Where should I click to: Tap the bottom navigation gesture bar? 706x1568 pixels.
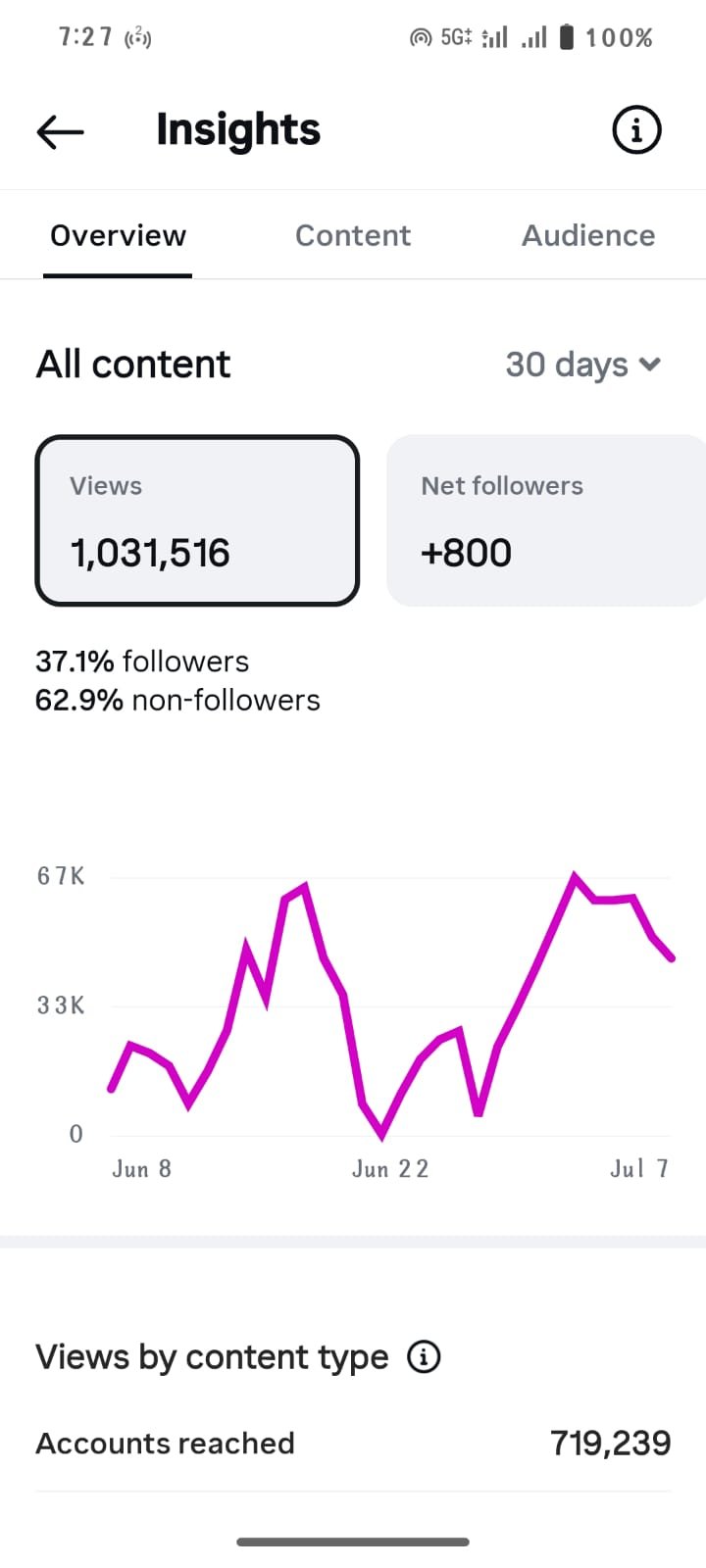click(x=353, y=1542)
